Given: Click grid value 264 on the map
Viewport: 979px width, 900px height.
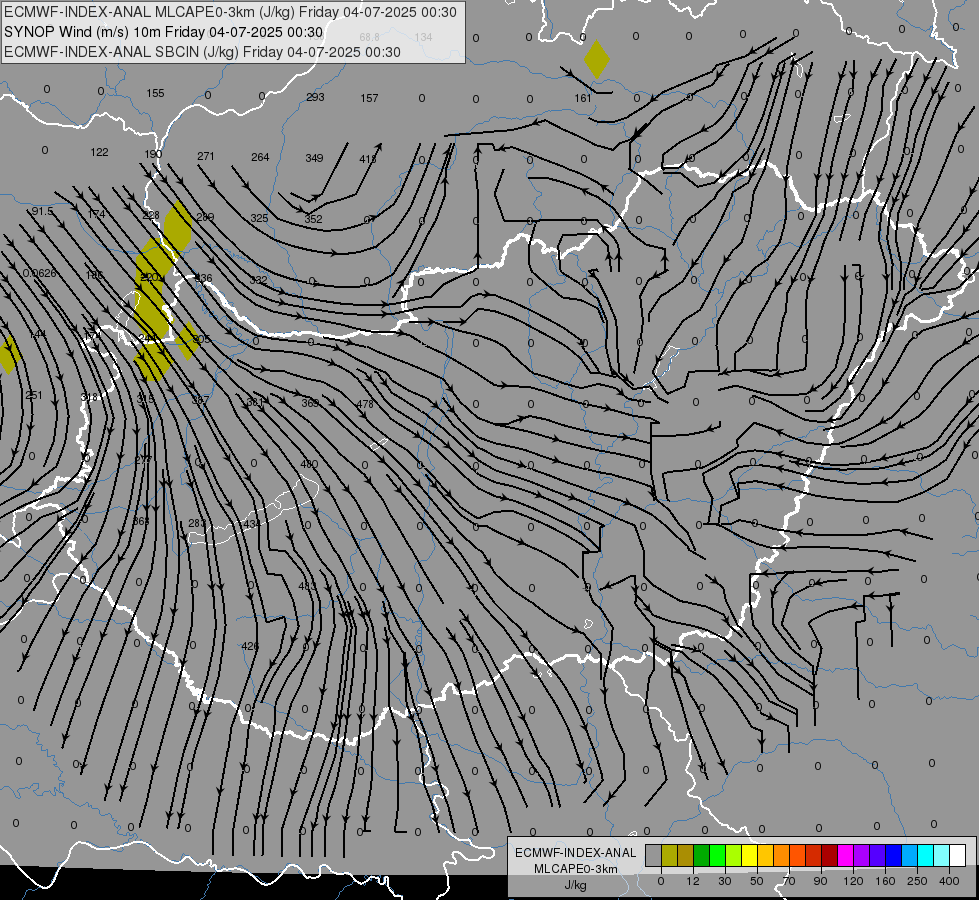Looking at the screenshot, I should (260, 157).
